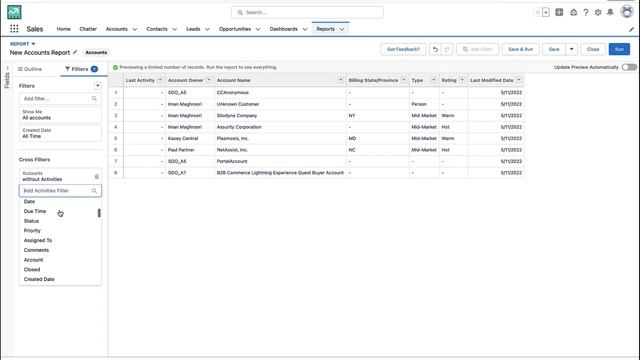
Task: Open the Save button dropdown arrow
Action: coord(571,49)
